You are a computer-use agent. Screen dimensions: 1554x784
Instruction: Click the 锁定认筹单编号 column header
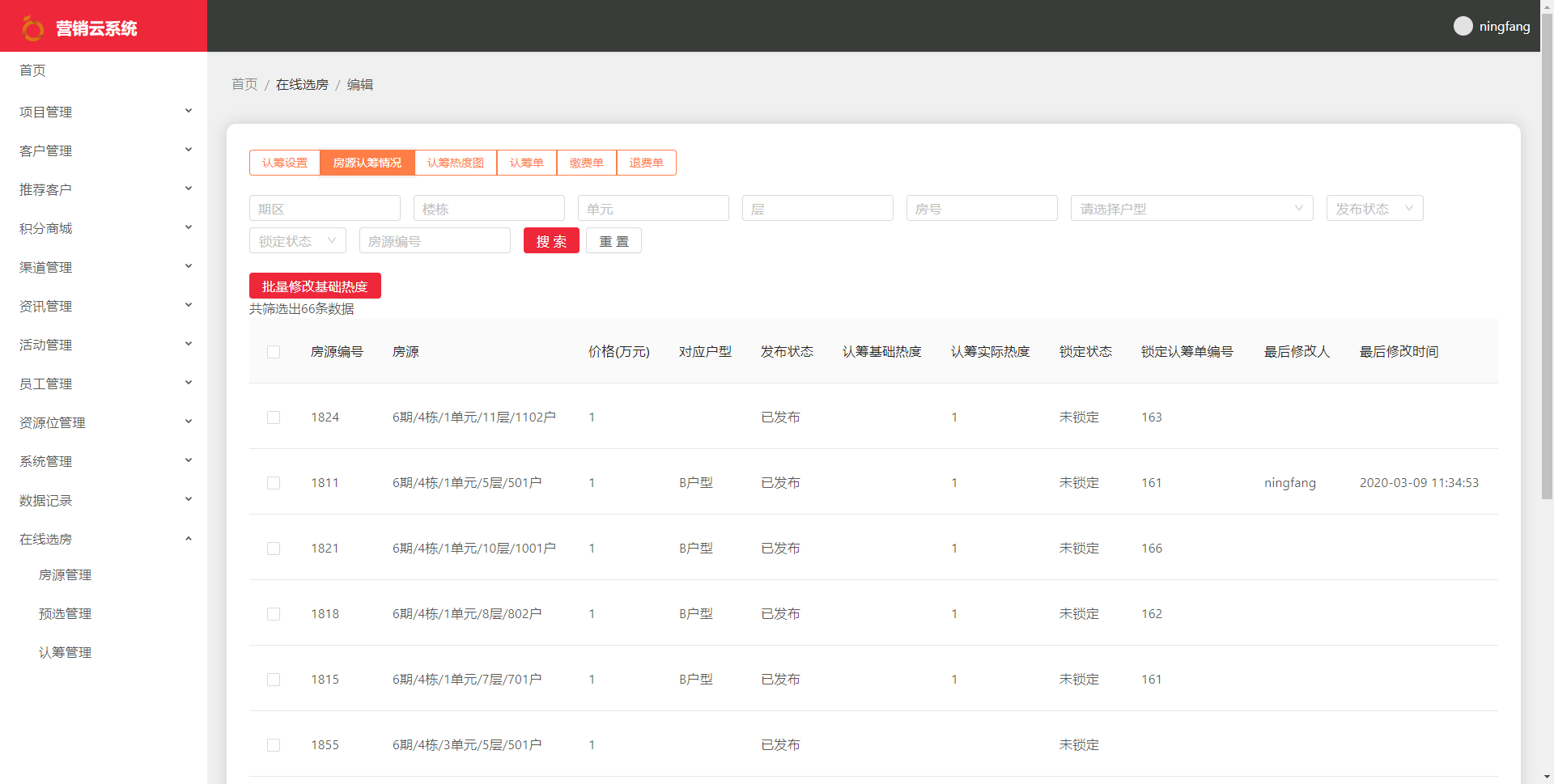pos(1187,352)
